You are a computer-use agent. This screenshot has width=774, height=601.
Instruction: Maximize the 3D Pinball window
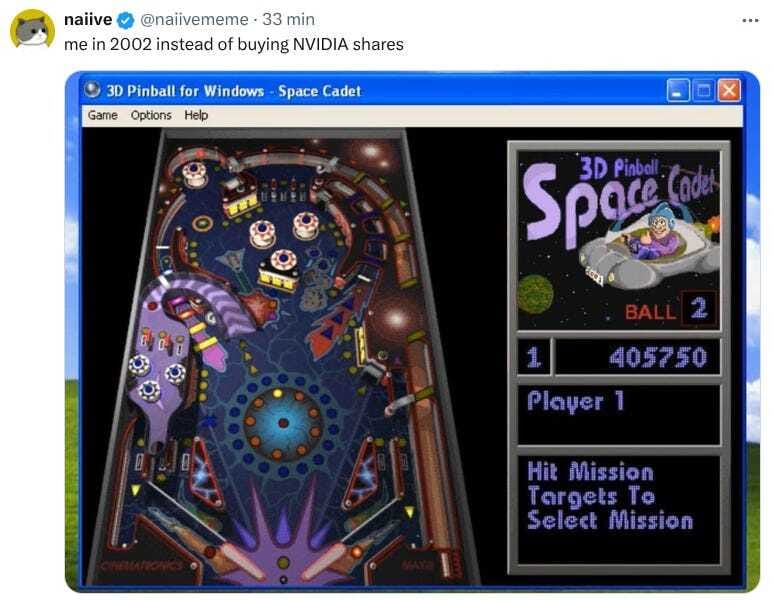tap(703, 91)
